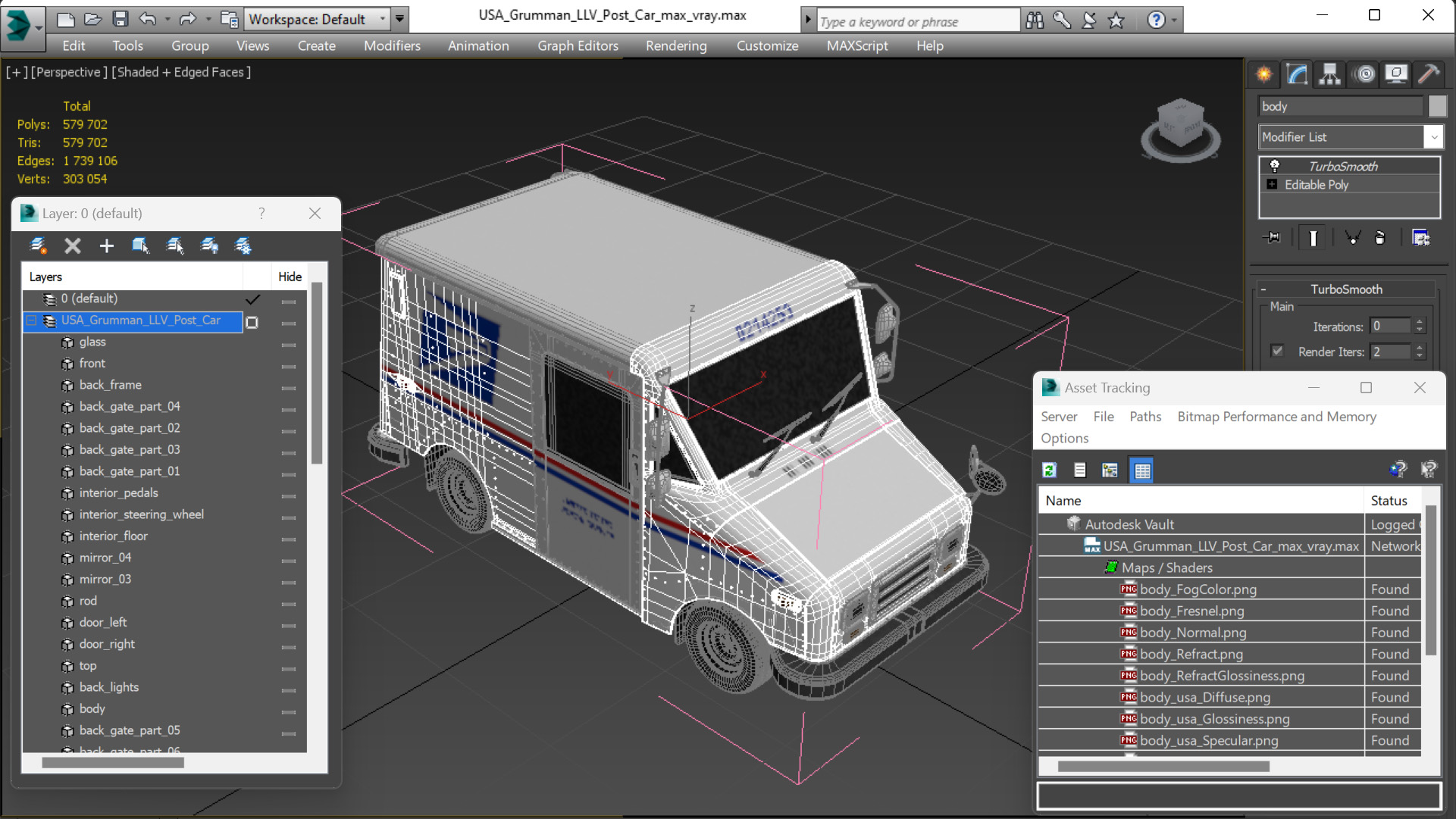Image resolution: width=1456 pixels, height=819 pixels.
Task: Open the Modifier List dropdown
Action: pyautogui.click(x=1434, y=137)
